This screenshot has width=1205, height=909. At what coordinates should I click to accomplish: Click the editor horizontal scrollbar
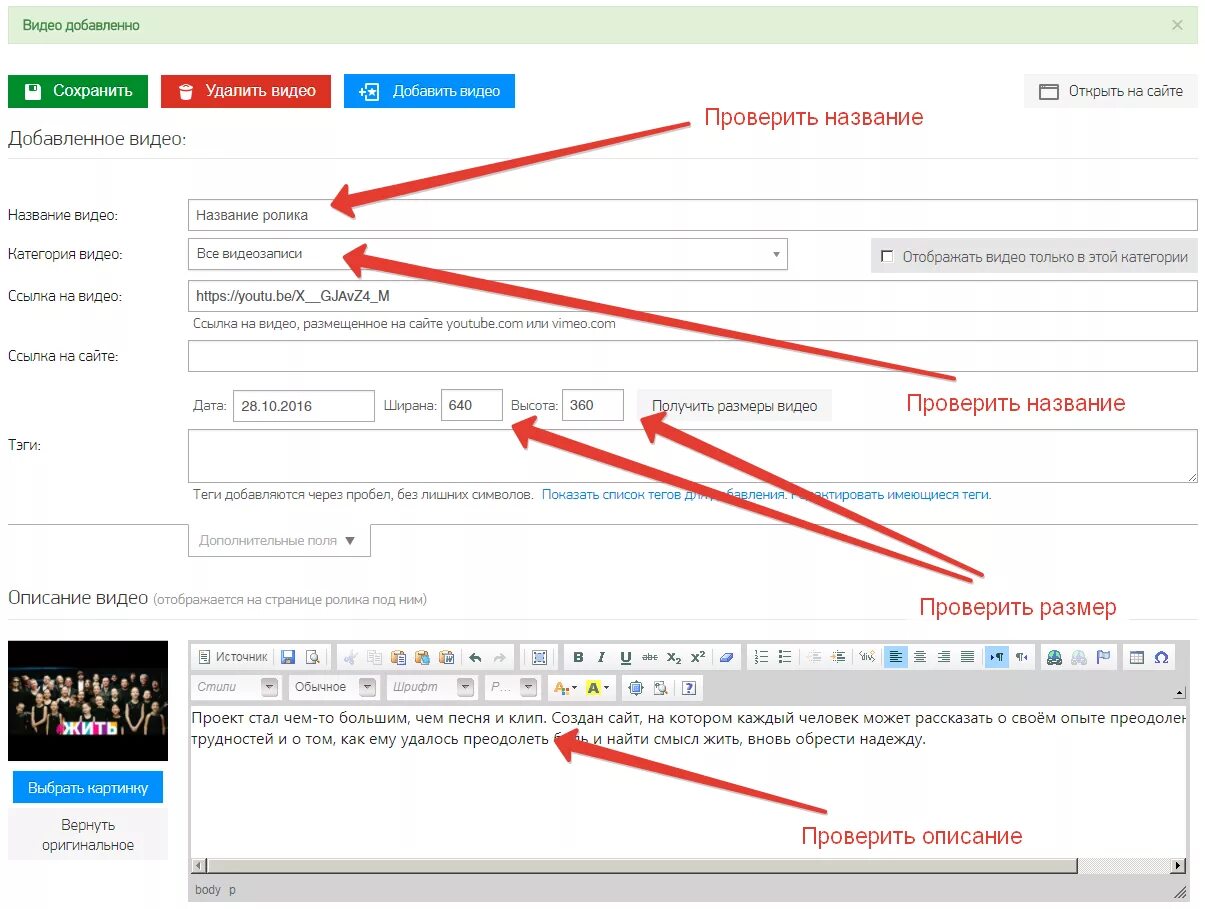[x=689, y=866]
